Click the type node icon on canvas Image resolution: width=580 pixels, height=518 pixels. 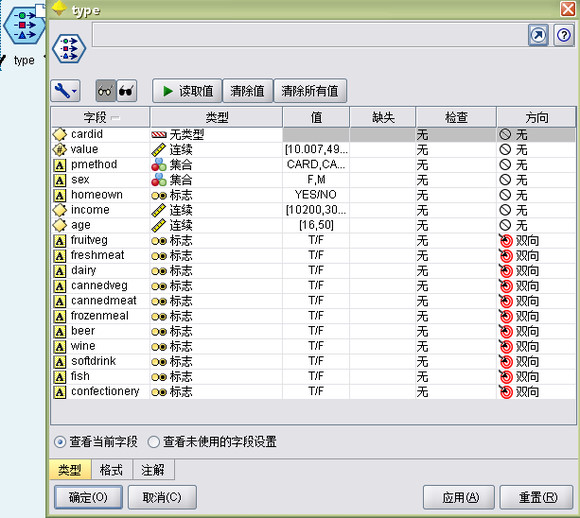click(x=24, y=25)
